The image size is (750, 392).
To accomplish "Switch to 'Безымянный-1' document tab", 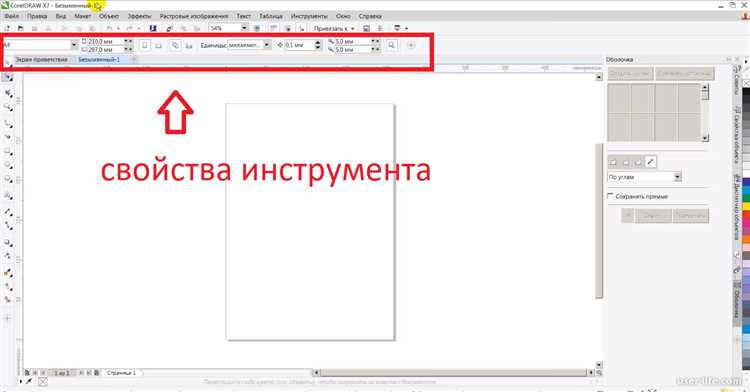I will coord(99,60).
